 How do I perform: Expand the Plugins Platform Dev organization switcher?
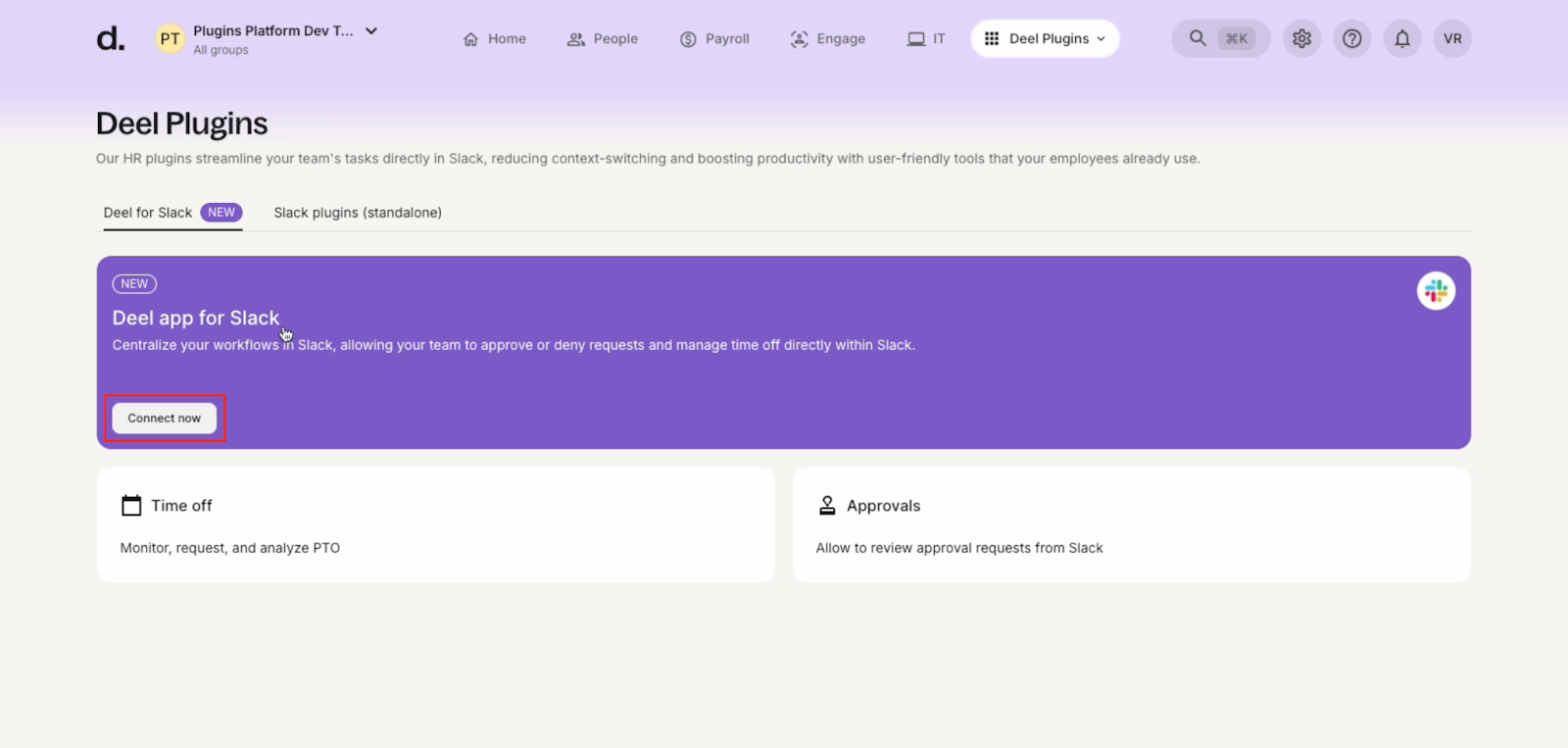370,31
